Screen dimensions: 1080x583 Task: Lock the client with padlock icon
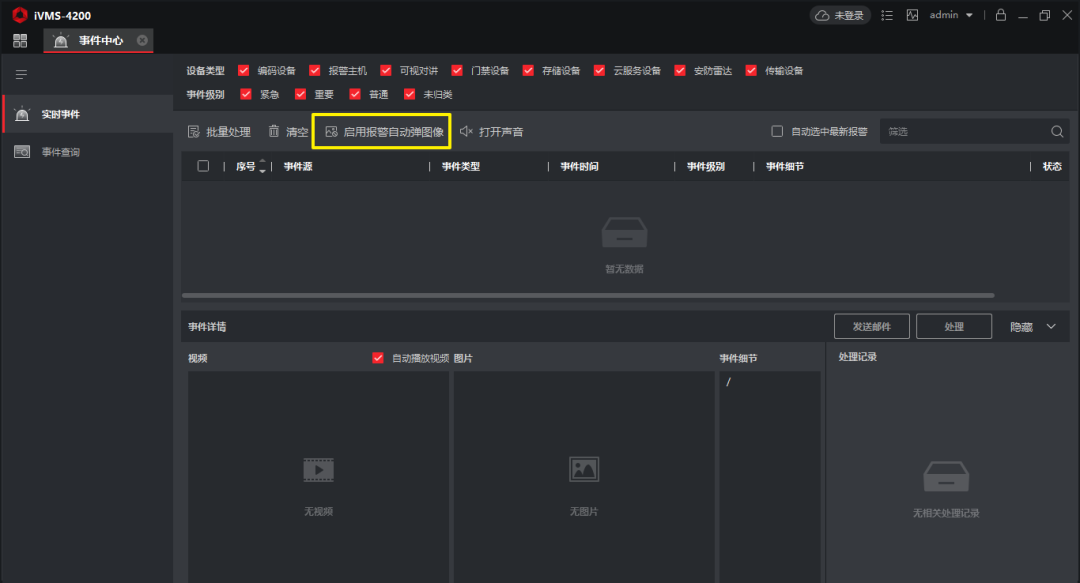1001,14
